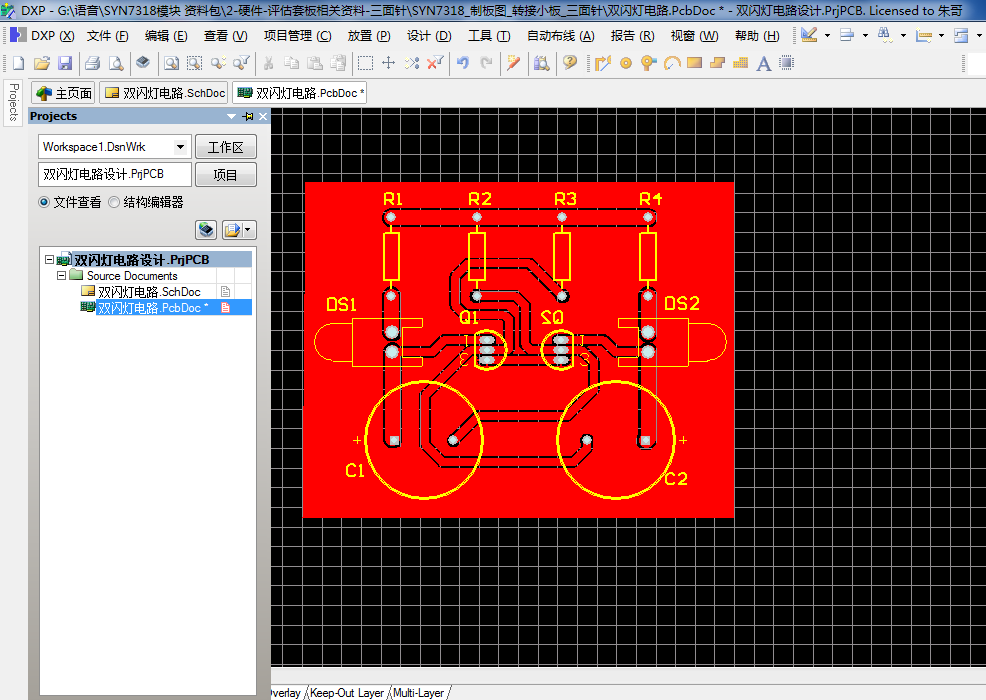986x700 pixels.
Task: Click the place component icon
Action: click(787, 63)
